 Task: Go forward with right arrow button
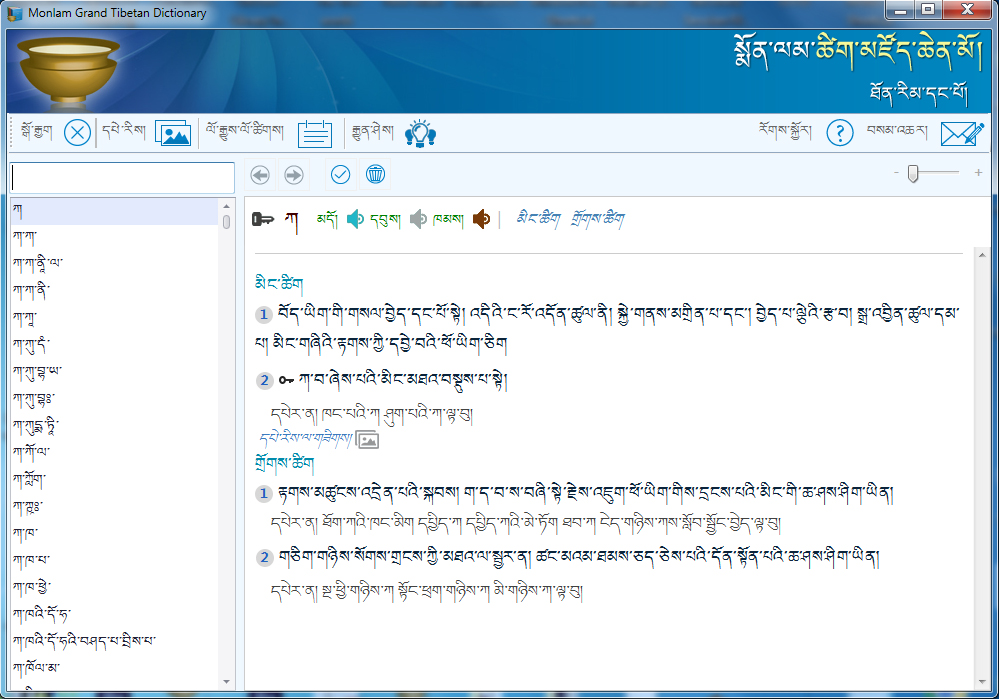tap(294, 175)
